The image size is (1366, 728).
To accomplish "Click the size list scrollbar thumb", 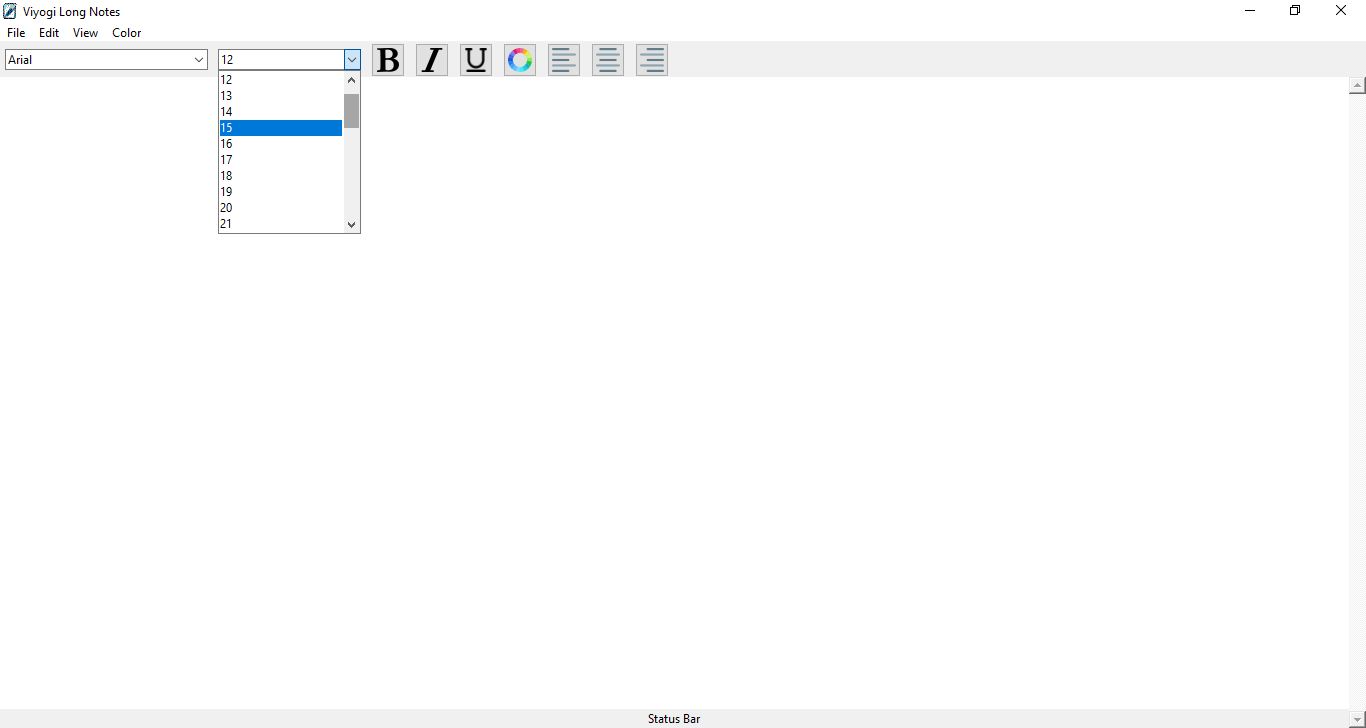I will click(x=351, y=111).
